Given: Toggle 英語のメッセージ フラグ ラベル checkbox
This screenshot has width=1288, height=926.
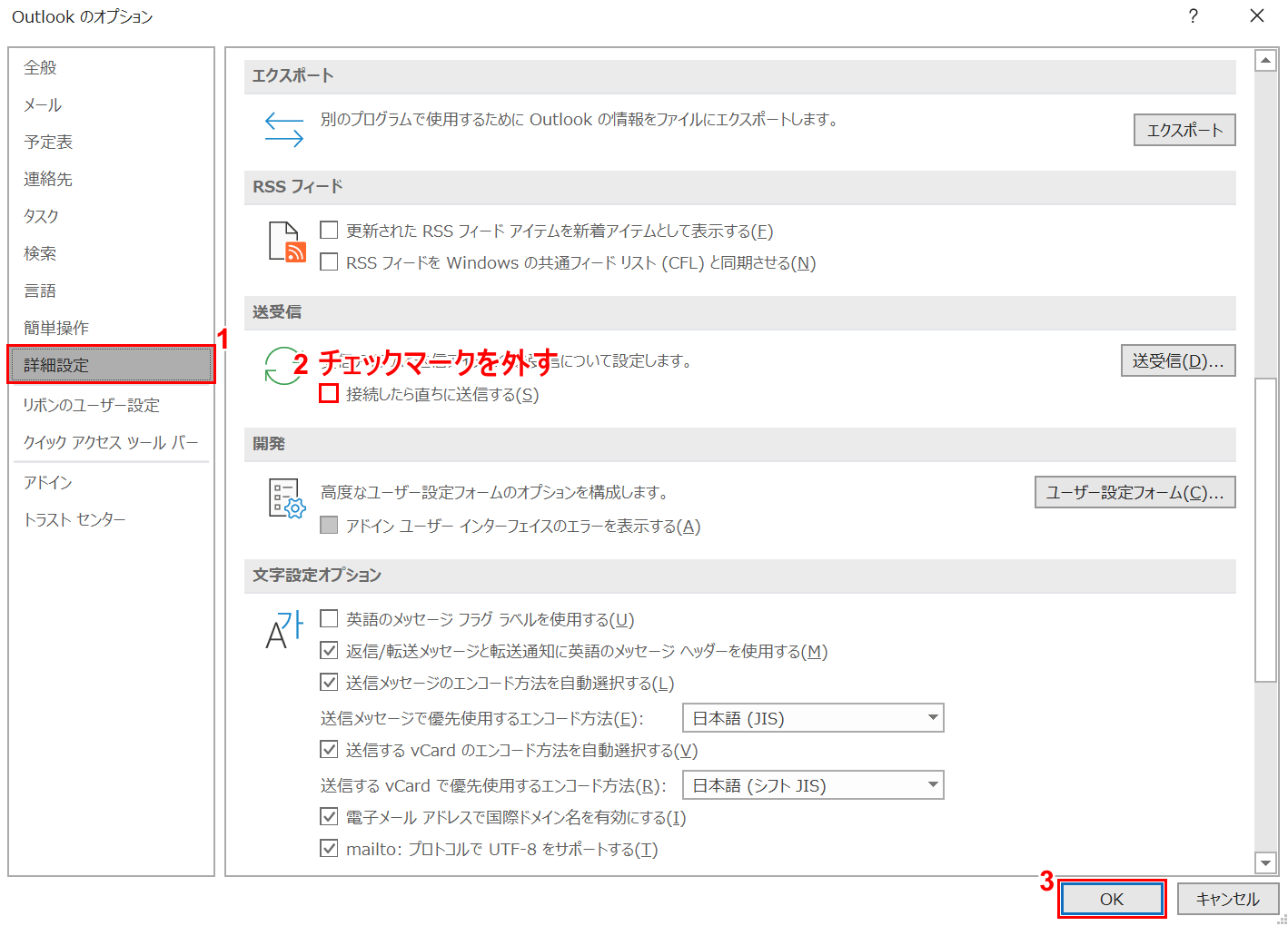Looking at the screenshot, I should pos(329,619).
